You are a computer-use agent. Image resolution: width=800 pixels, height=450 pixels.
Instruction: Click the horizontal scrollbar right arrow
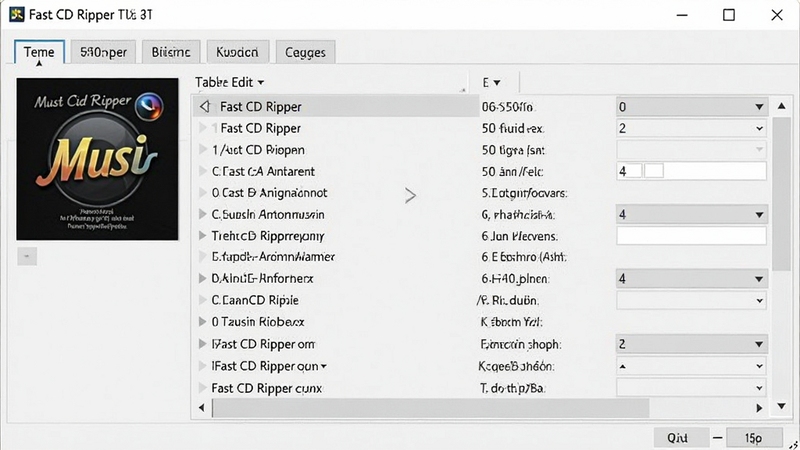[x=759, y=408]
